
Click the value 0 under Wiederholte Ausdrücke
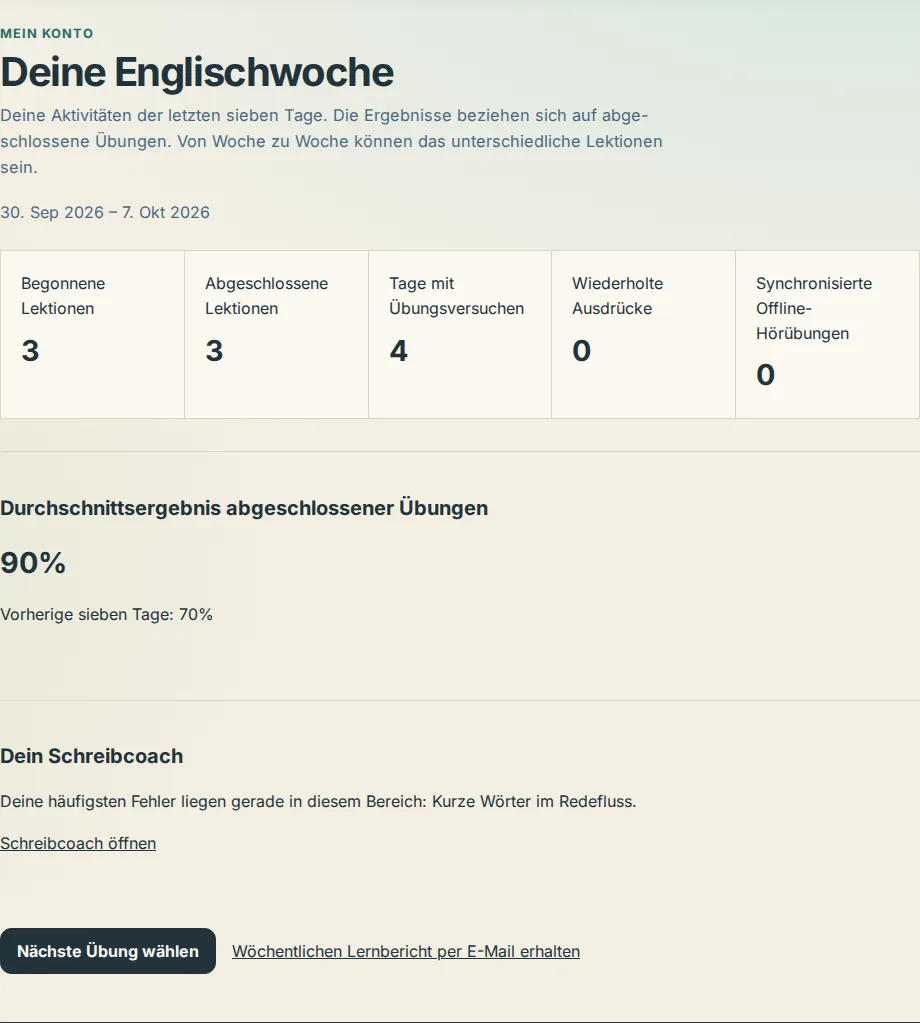point(581,351)
